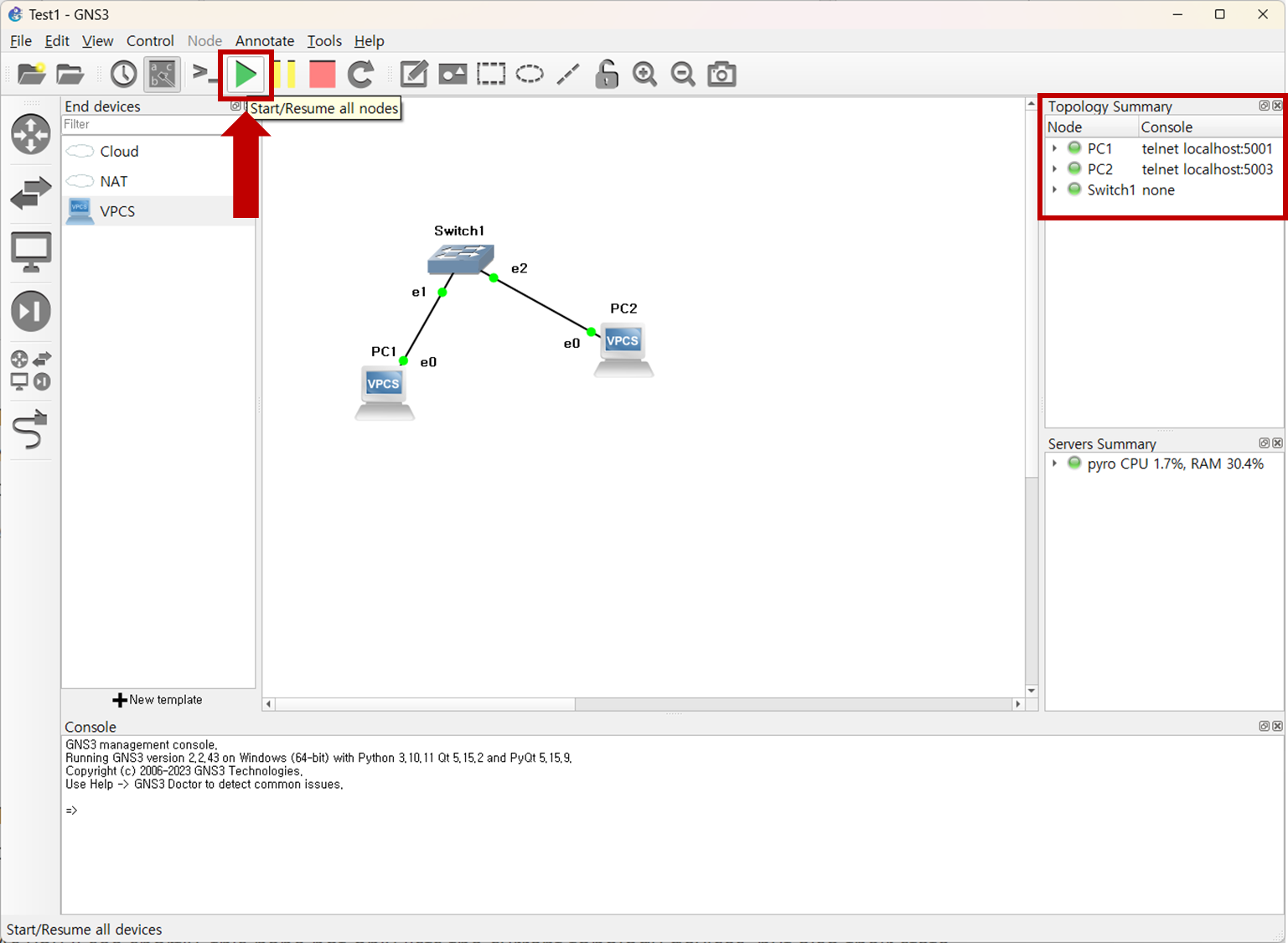Screen dimensions: 1288x943
Task: Select the PC1 VPCS node on canvas
Action: pyautogui.click(x=384, y=392)
